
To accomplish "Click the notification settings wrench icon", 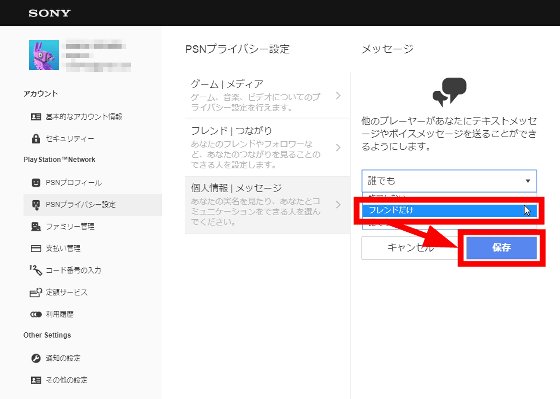I will tap(36, 358).
